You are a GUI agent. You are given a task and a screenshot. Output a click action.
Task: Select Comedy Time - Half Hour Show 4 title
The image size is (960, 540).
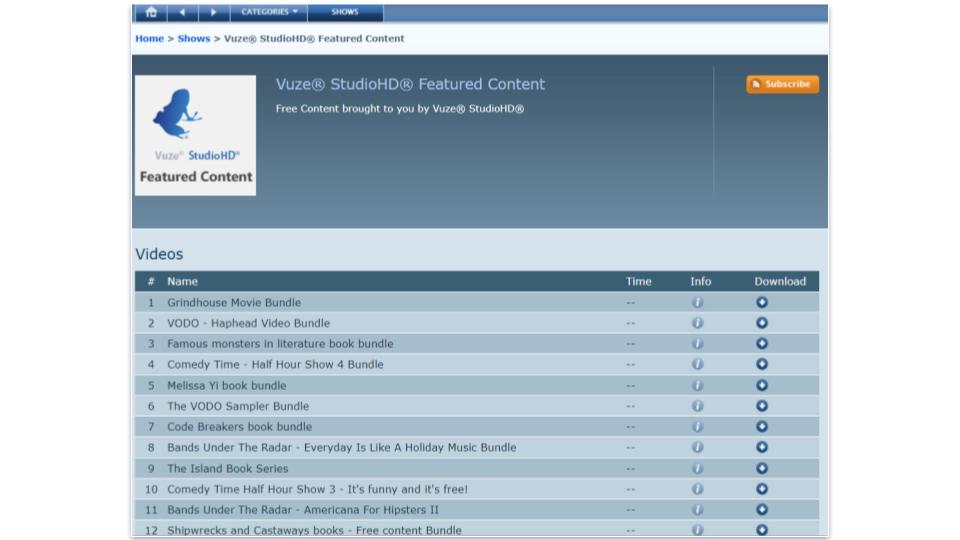point(275,365)
